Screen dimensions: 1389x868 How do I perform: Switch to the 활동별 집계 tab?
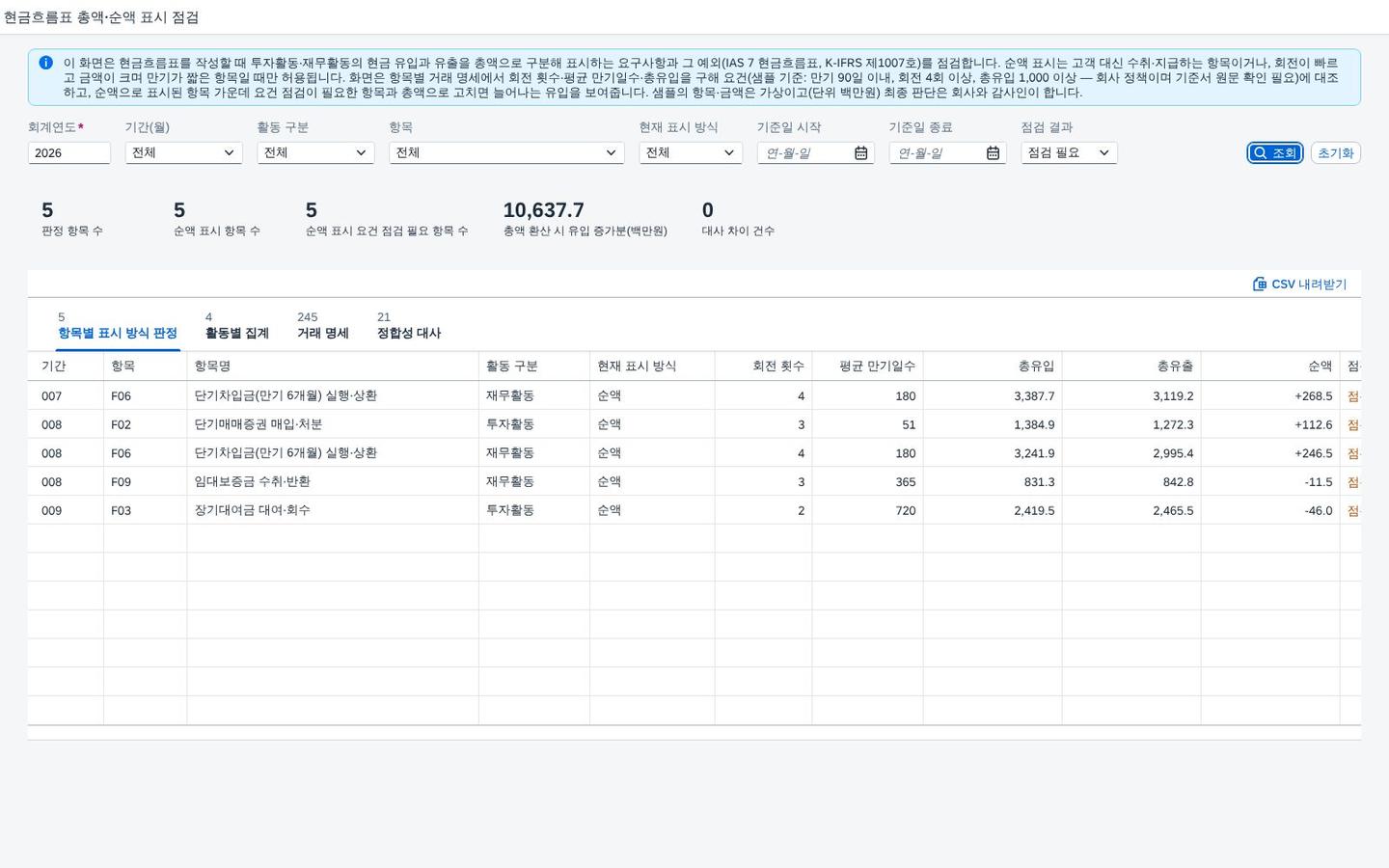pos(237,326)
